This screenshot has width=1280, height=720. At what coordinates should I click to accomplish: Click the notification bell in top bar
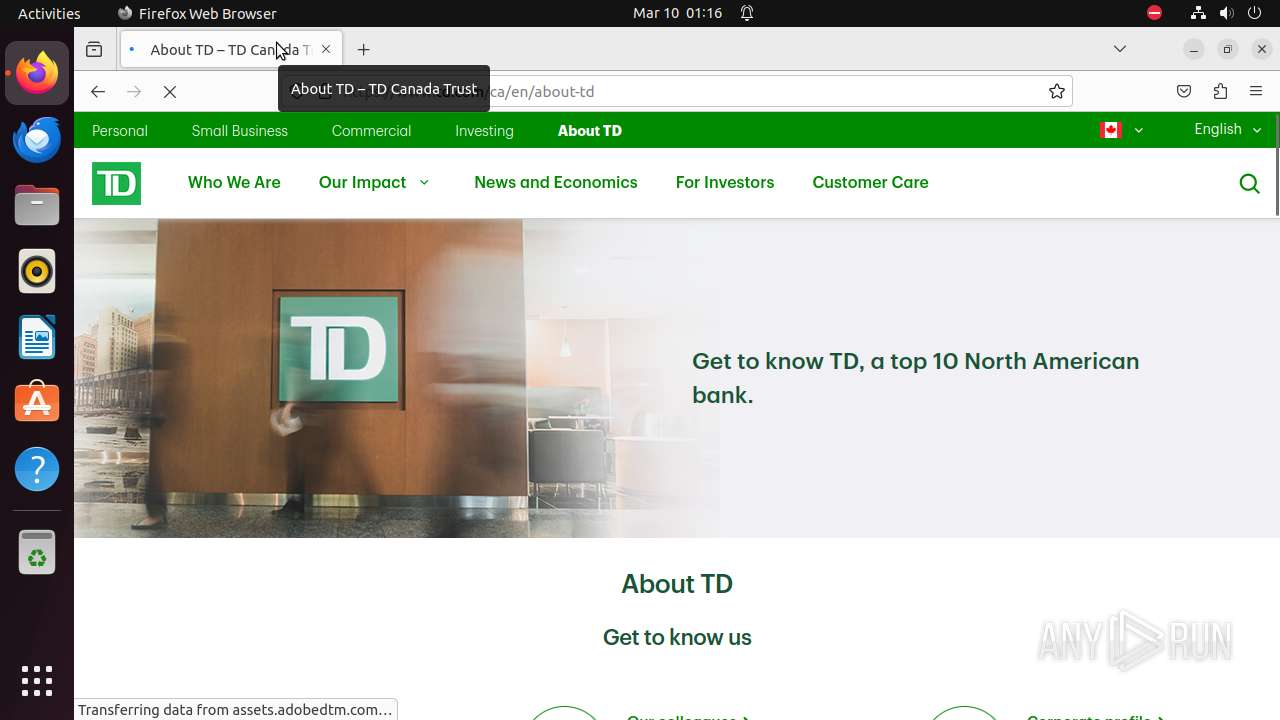tap(747, 13)
